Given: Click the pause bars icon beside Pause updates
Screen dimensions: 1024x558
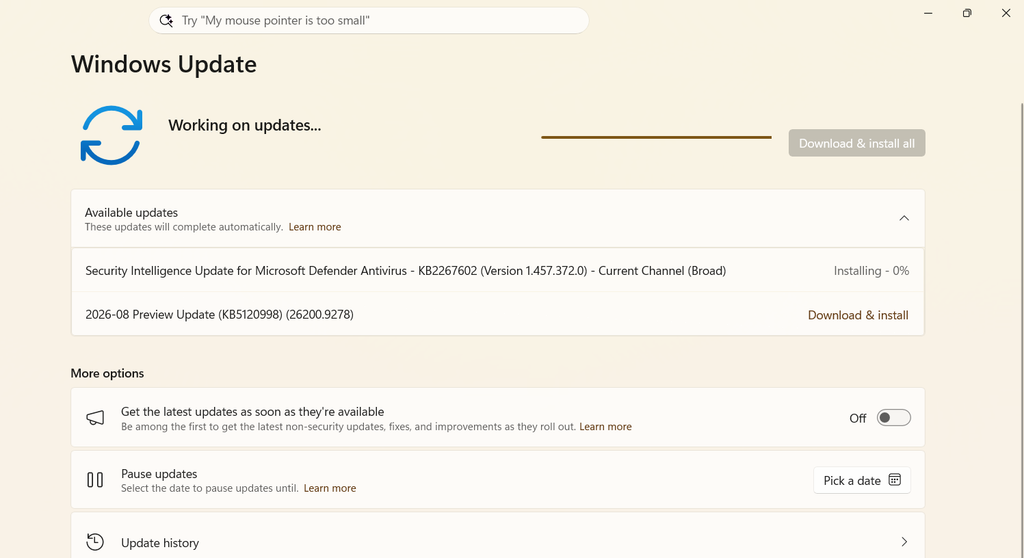Looking at the screenshot, I should tap(95, 480).
